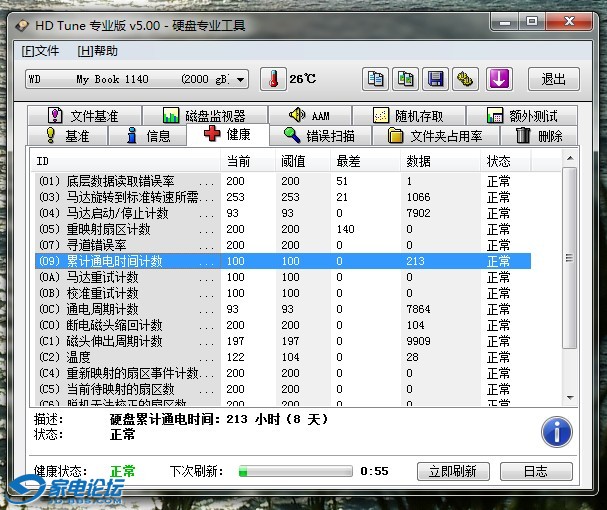Select row (C2) 温度
The height and width of the screenshot is (510, 607).
pyautogui.click(x=283, y=357)
